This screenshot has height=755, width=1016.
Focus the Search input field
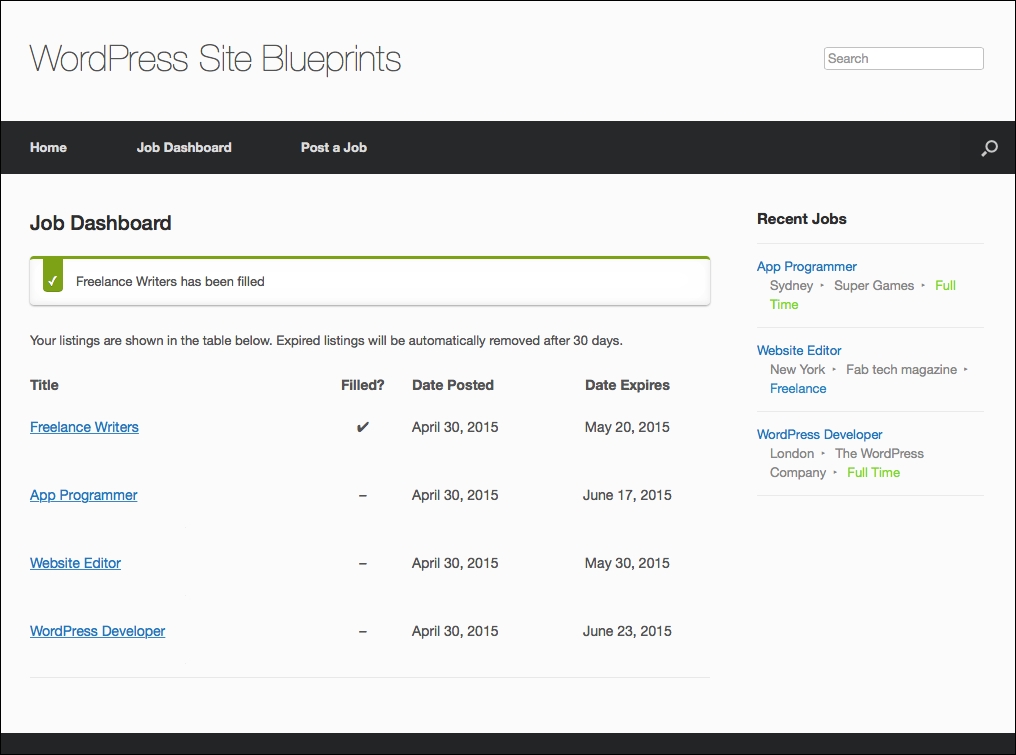[x=903, y=58]
